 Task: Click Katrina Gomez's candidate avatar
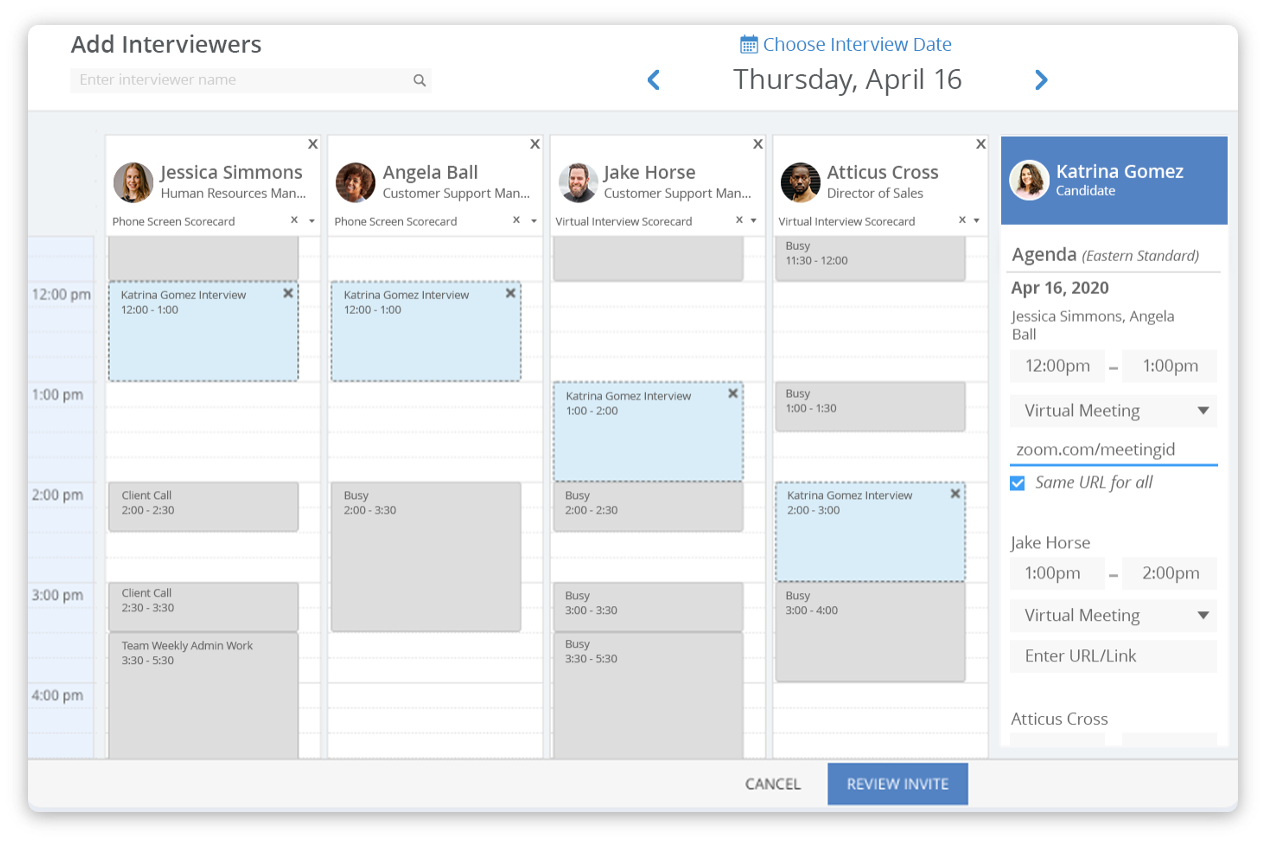point(1028,181)
